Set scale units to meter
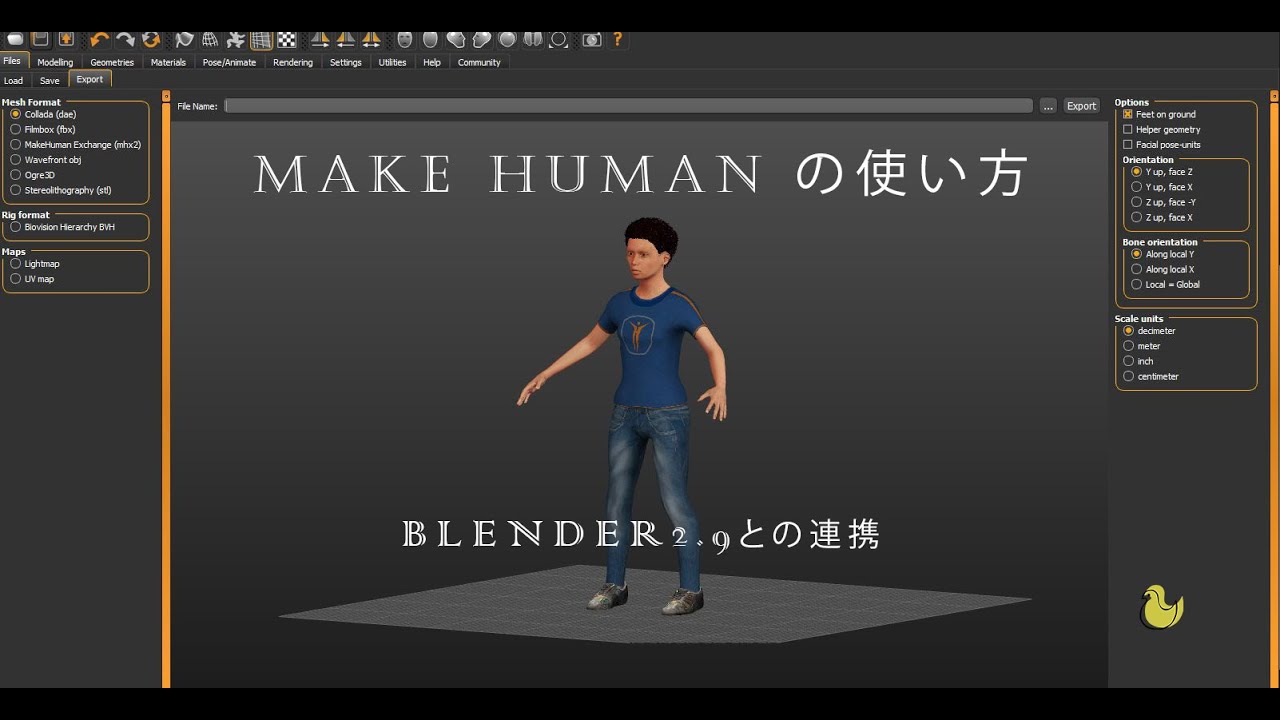This screenshot has height=720, width=1280. 1142,346
